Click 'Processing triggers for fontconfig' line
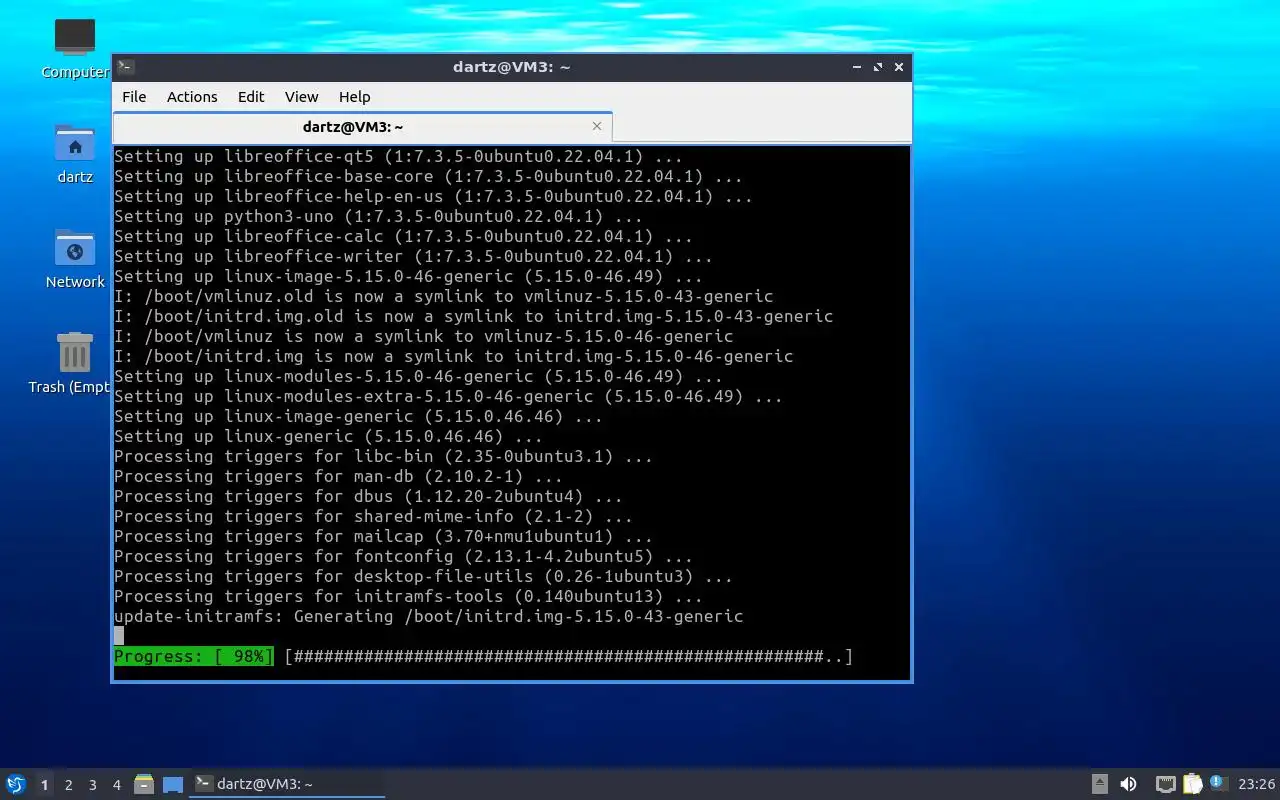This screenshot has height=800, width=1280. pos(403,556)
